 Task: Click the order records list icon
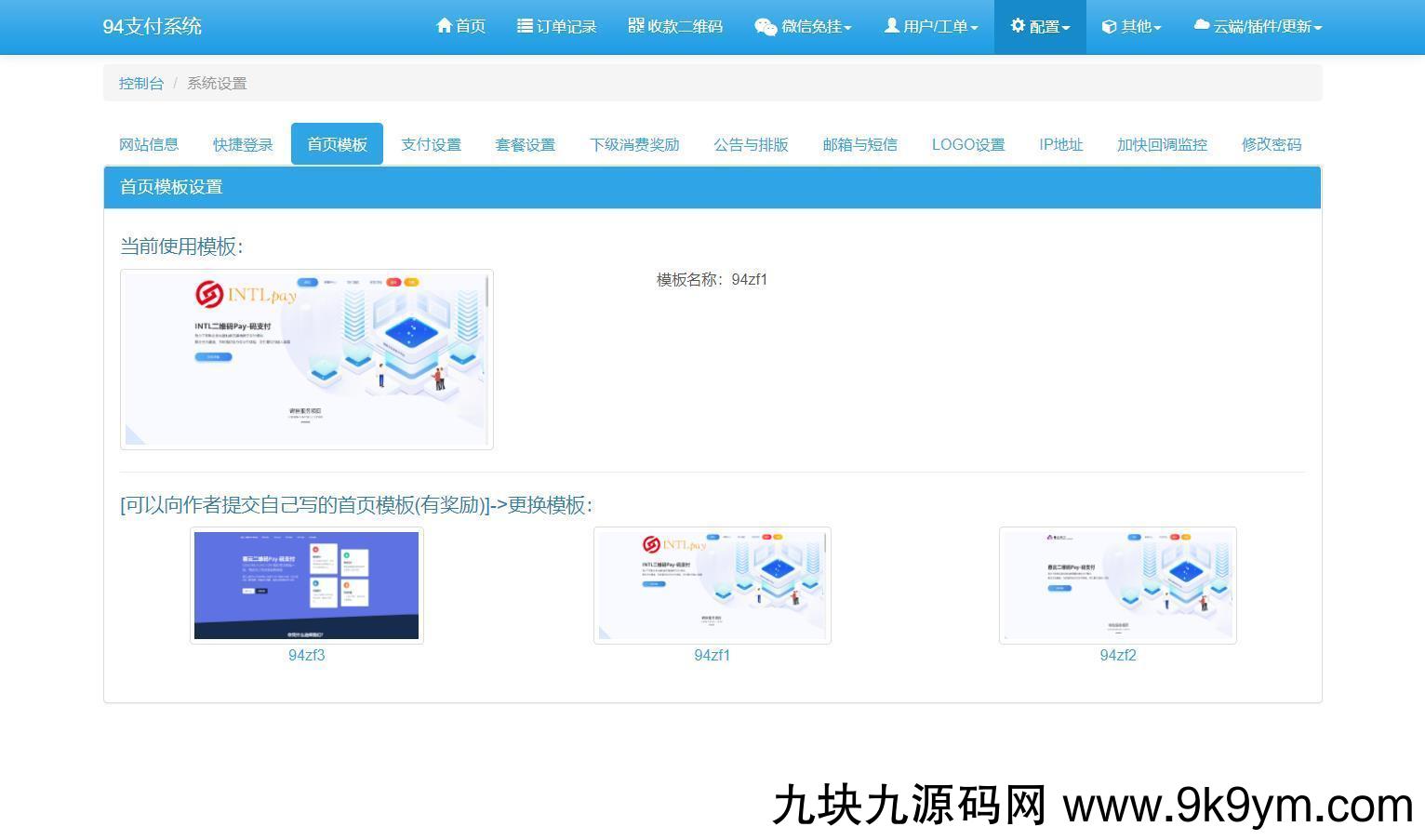click(x=525, y=26)
